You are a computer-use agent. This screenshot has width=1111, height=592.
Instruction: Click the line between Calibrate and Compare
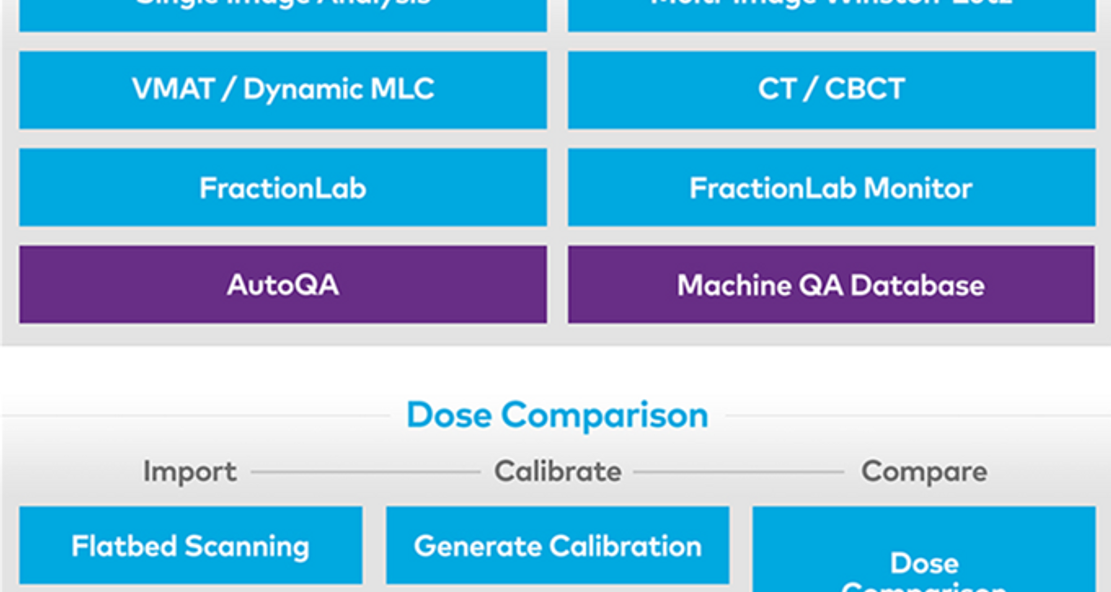[x=739, y=472]
